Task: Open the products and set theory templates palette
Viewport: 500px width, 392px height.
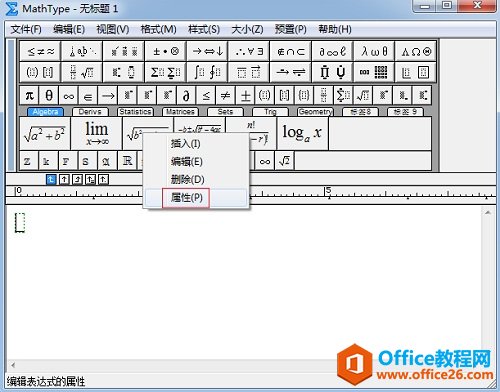Action: click(332, 72)
